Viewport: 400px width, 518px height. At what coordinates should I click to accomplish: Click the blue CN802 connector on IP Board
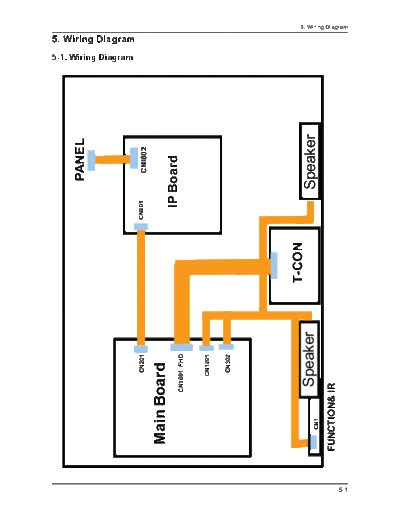[134, 158]
